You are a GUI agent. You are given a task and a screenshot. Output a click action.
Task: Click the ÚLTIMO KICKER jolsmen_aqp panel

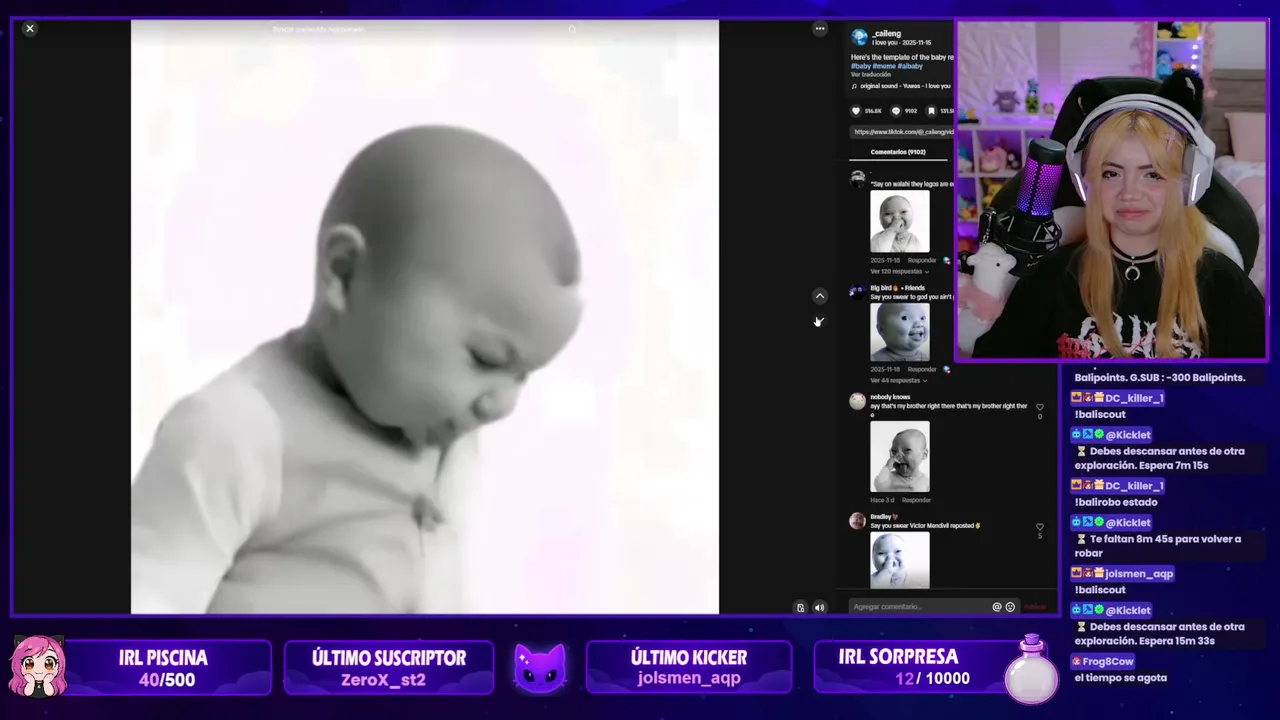click(689, 668)
